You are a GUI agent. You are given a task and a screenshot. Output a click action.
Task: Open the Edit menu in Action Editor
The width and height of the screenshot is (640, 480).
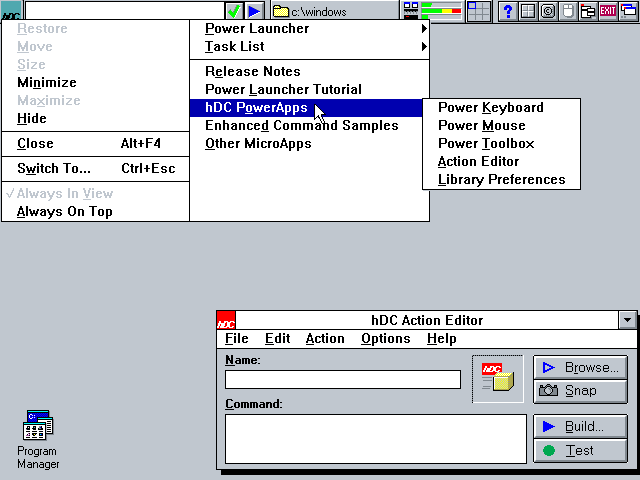click(278, 339)
